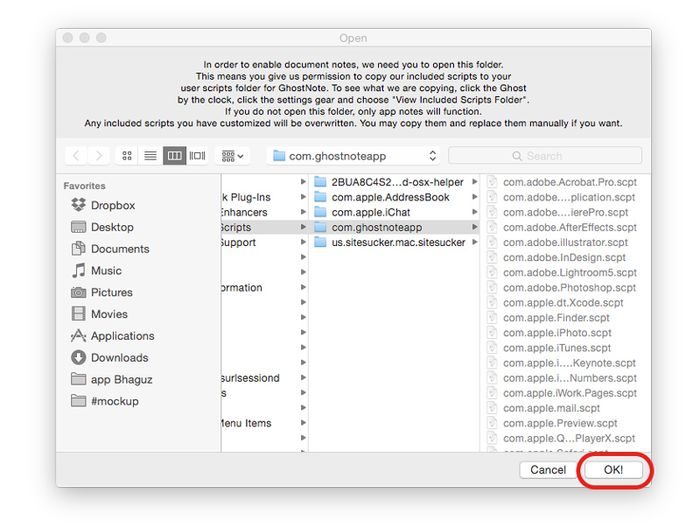Open Desktop in Favorites sidebar
Viewport: 700px width, 528px height.
click(x=102, y=227)
